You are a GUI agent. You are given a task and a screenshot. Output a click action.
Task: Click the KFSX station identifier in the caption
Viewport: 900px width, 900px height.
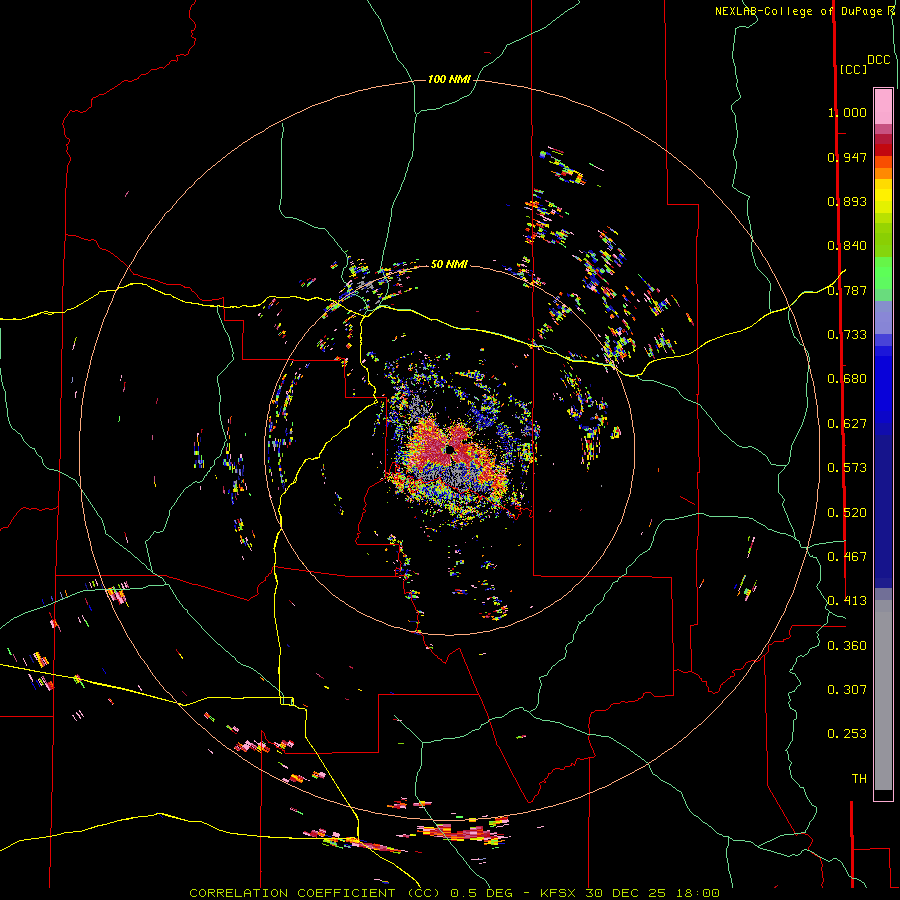pyautogui.click(x=557, y=893)
